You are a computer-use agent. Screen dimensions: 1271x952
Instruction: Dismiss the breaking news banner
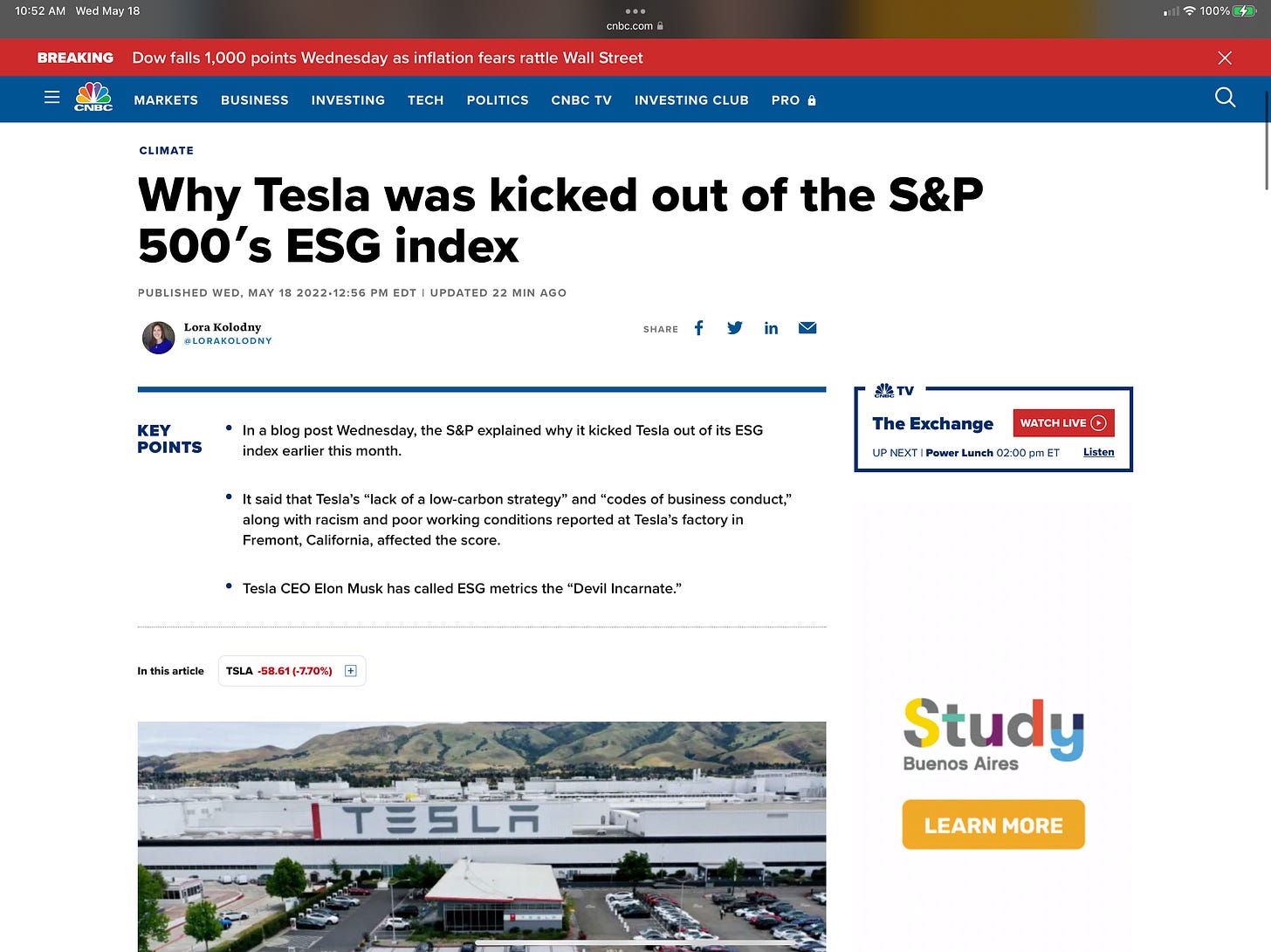[x=1225, y=58]
